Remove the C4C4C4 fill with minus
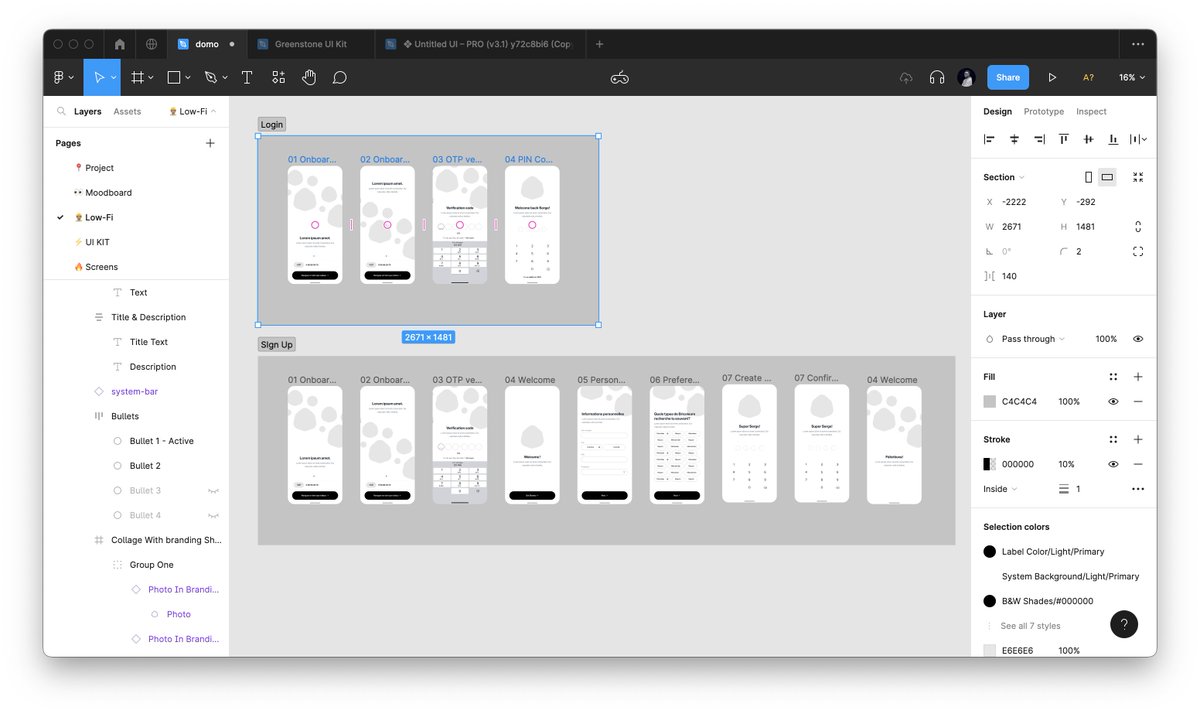 (x=1138, y=401)
